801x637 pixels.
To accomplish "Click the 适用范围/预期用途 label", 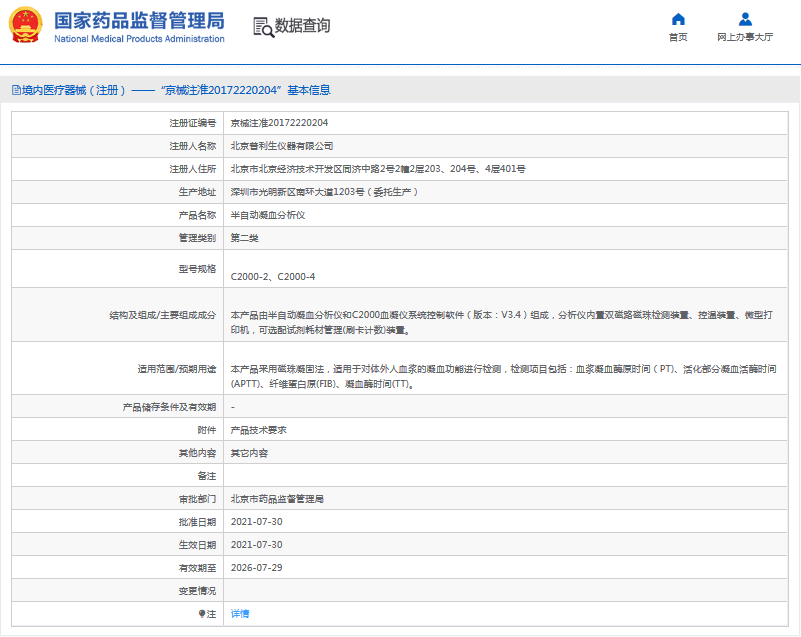I will click(x=177, y=369).
